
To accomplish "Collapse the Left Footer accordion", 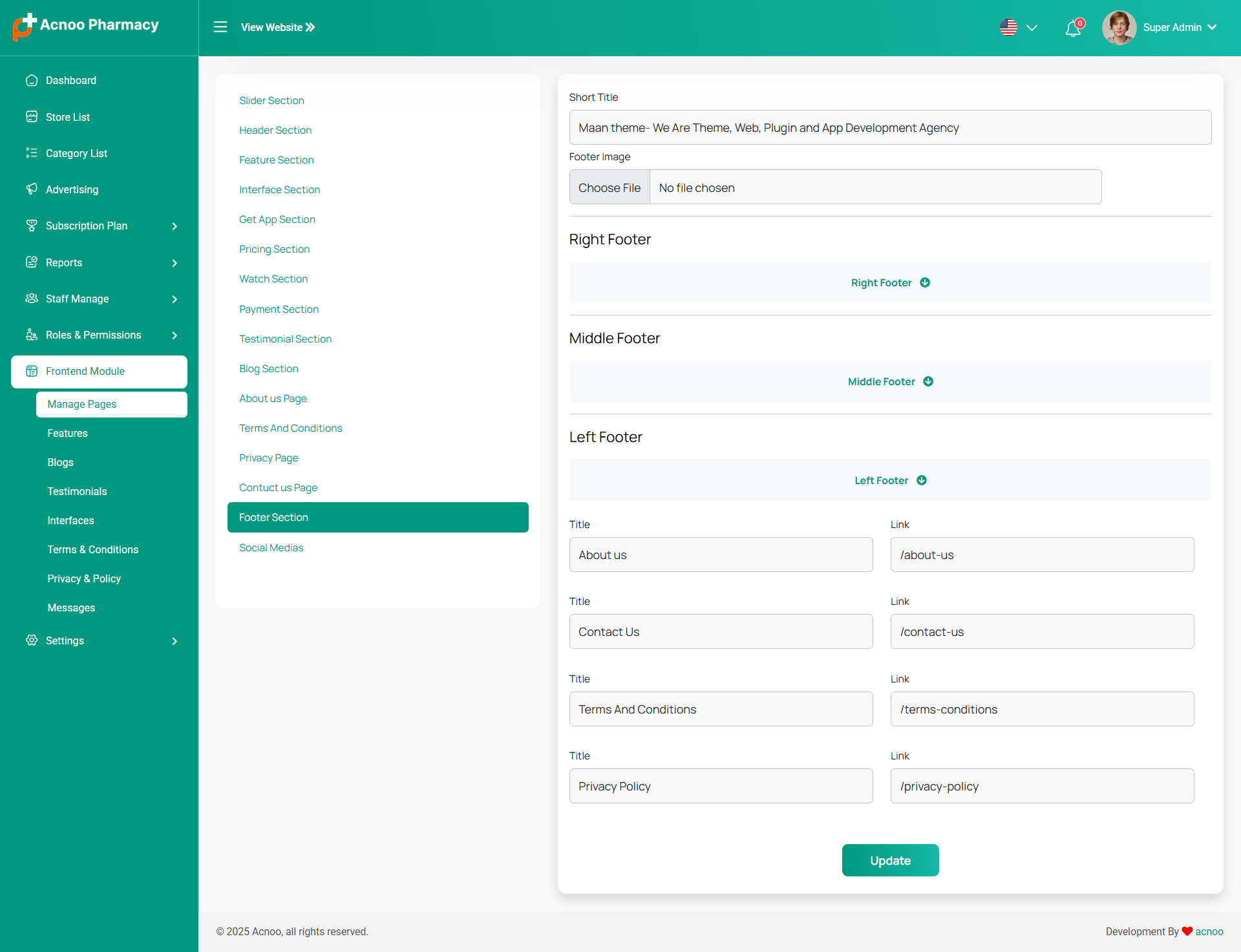I will pyautogui.click(x=890, y=480).
